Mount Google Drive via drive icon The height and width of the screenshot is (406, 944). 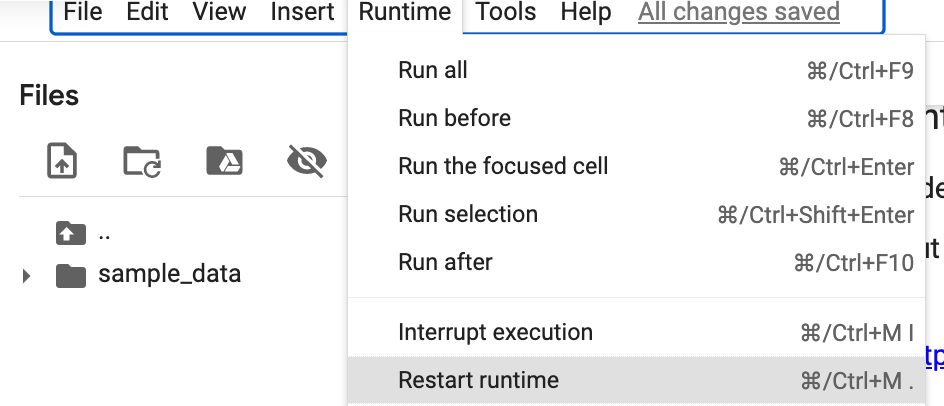[224, 161]
